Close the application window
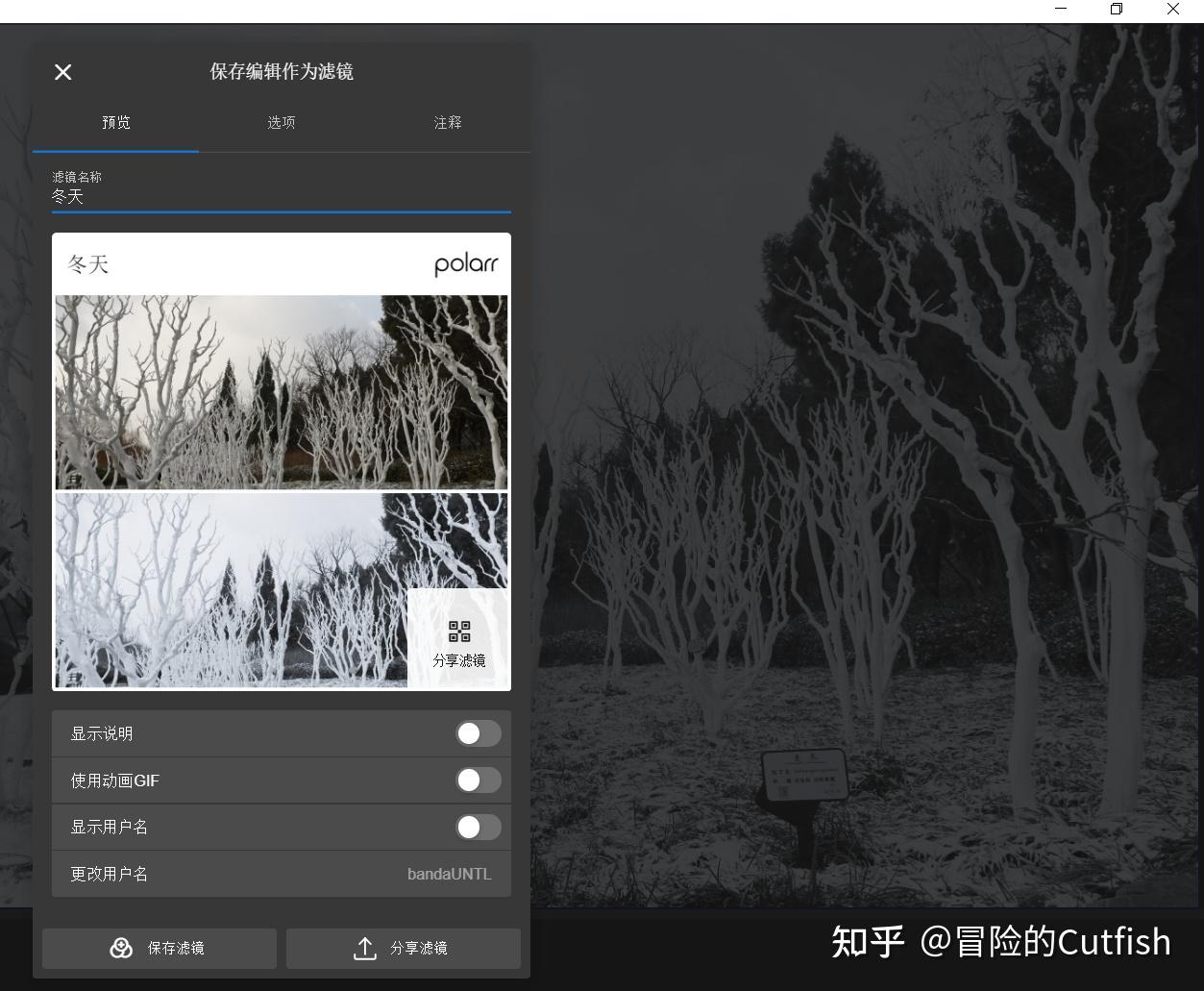Viewport: 1204px width, 991px height. coord(1173,9)
